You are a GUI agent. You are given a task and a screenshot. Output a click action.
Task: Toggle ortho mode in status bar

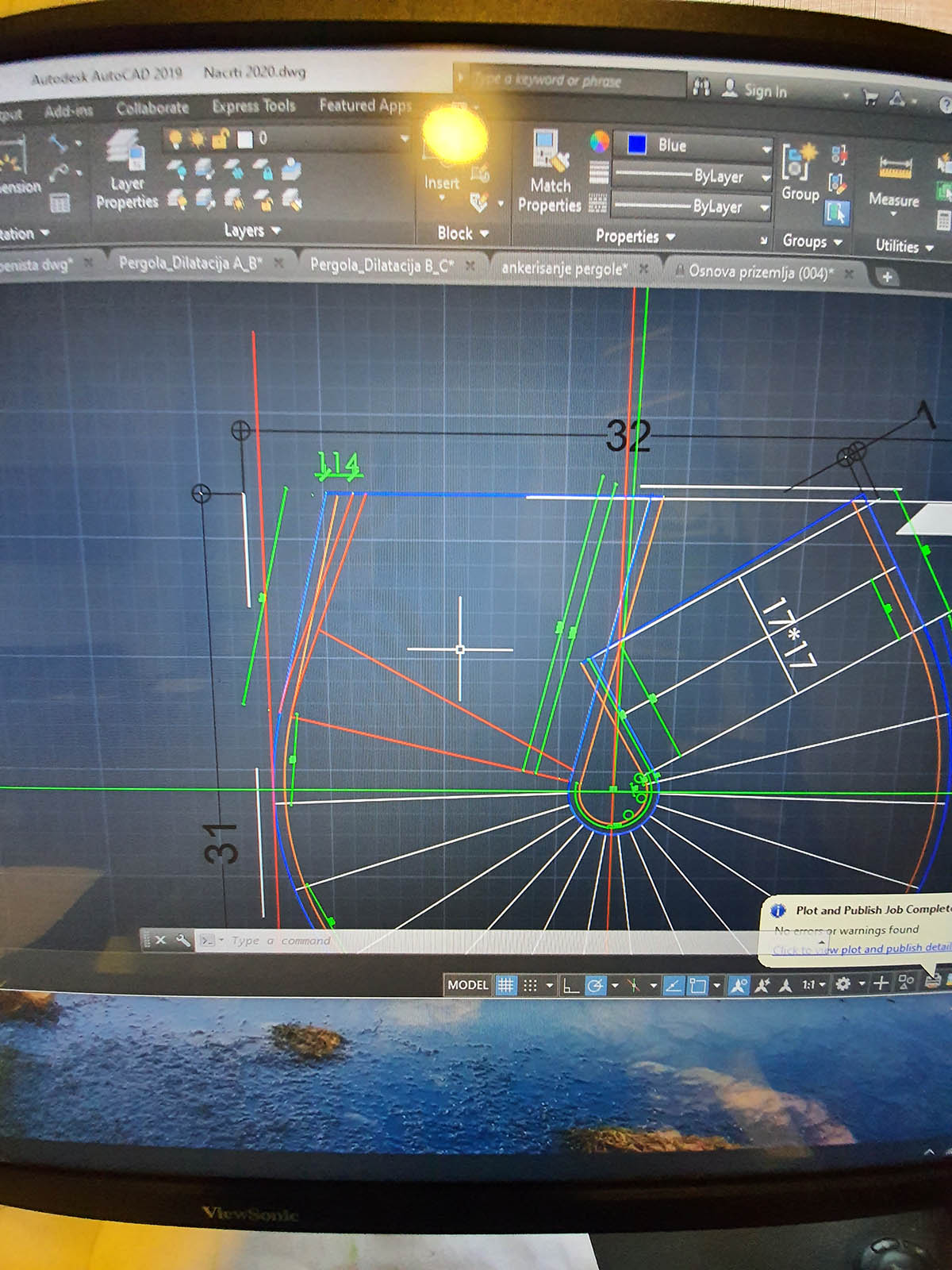[x=570, y=986]
